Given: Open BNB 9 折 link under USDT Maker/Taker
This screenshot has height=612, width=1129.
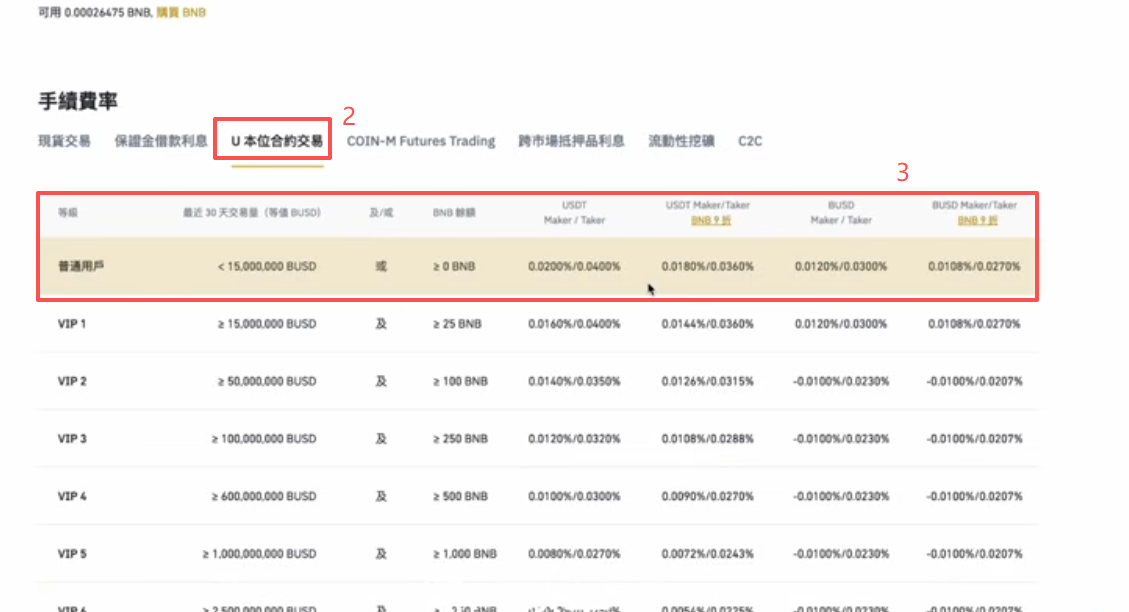Looking at the screenshot, I should [x=710, y=220].
